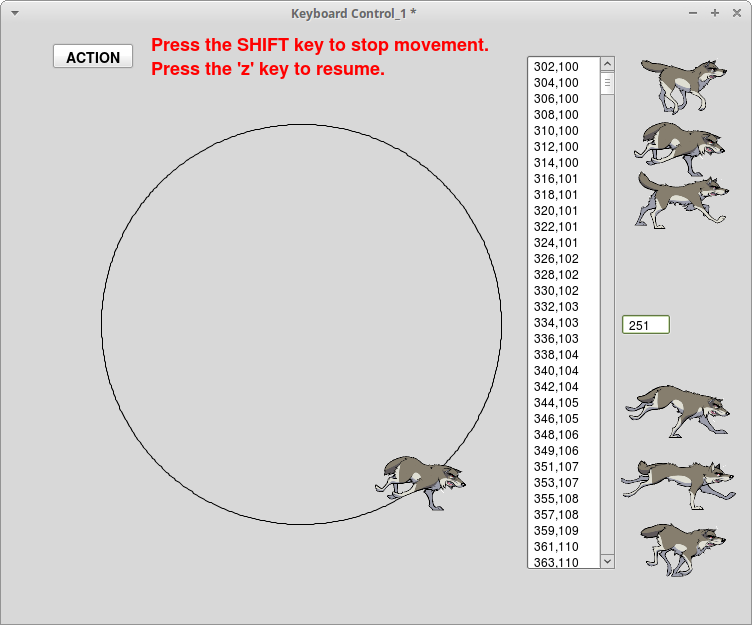Screen dimensions: 752x625
Task: Click the scrollbar thumb of coordinate list
Action: (607, 83)
